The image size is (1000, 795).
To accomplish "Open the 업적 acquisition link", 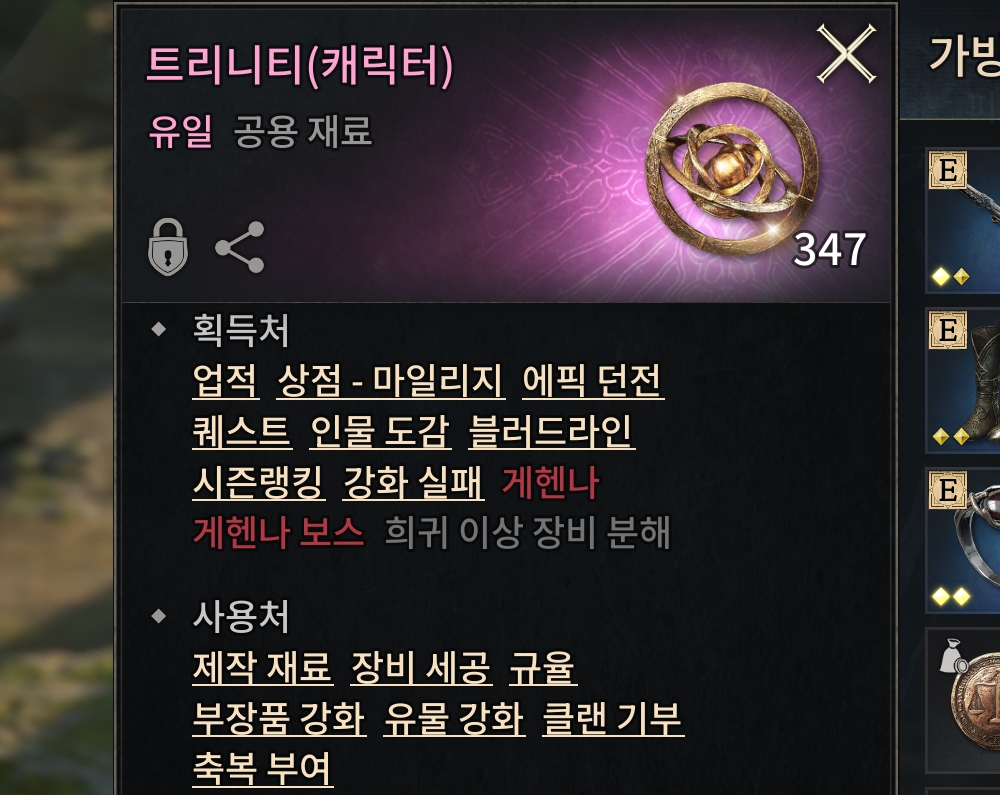I will click(x=226, y=381).
